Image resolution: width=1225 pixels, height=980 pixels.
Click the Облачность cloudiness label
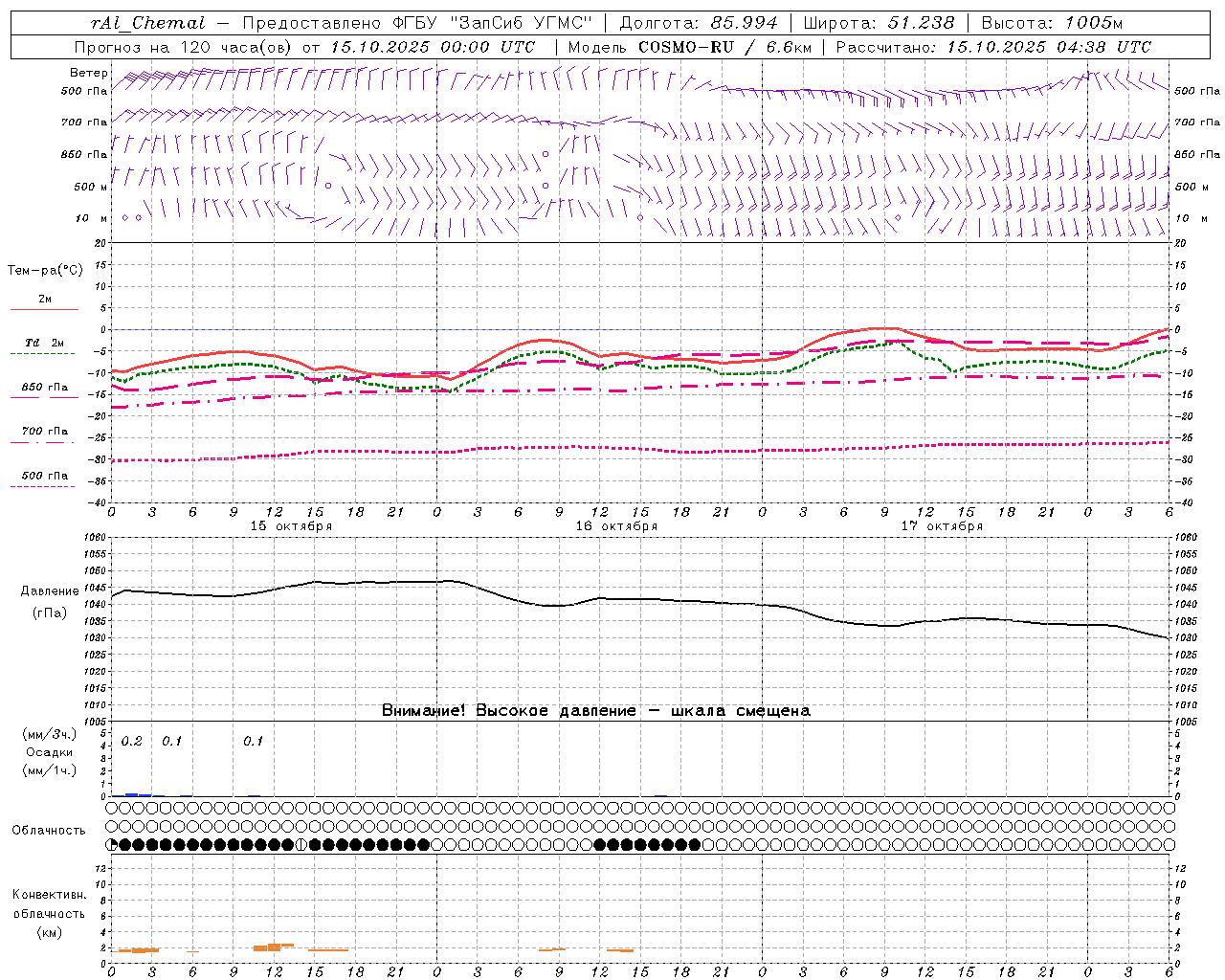(49, 831)
